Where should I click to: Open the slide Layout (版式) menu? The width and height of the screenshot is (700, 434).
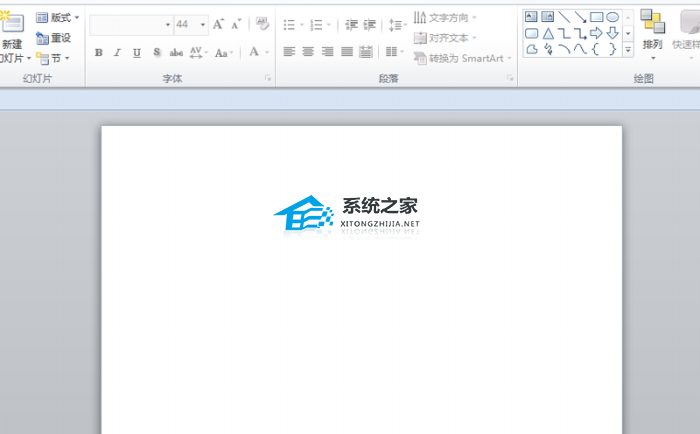coord(57,18)
